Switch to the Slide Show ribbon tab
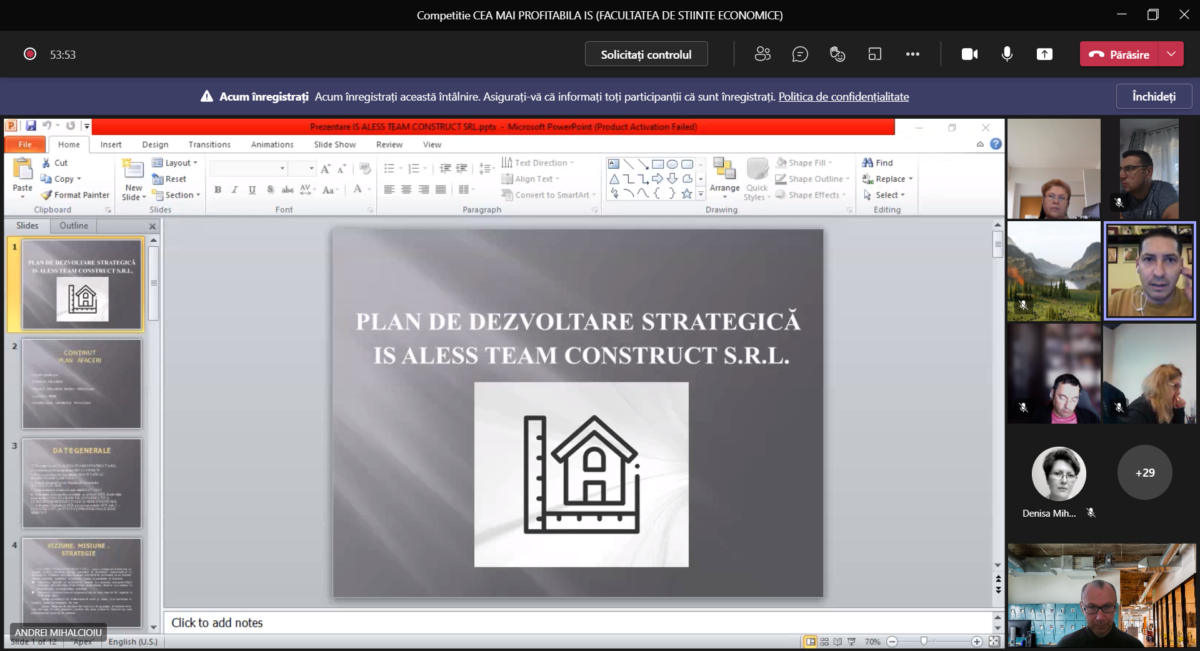The height and width of the screenshot is (651, 1200). pos(334,145)
